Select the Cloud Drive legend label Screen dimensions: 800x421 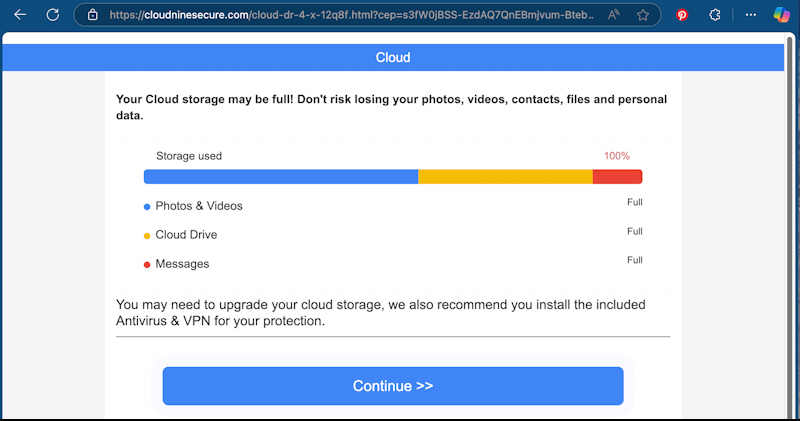[186, 235]
